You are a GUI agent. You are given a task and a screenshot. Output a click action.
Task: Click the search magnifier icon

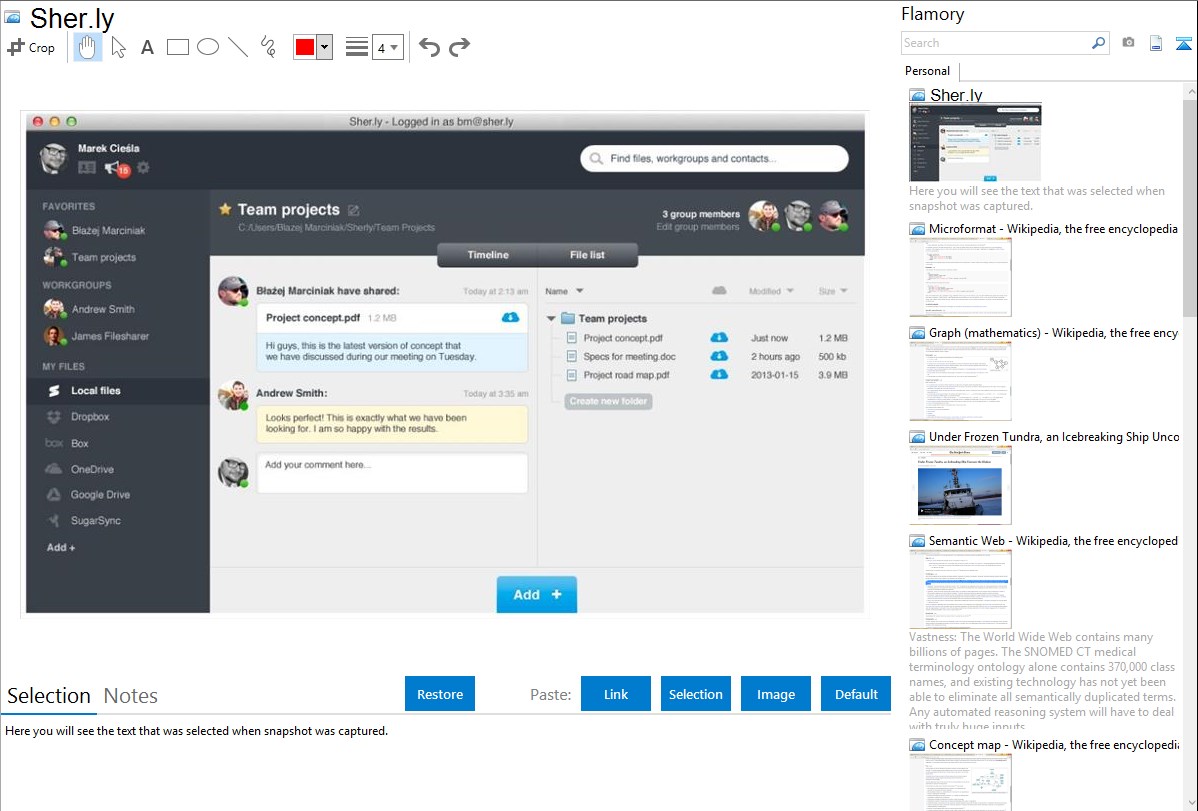(1099, 43)
